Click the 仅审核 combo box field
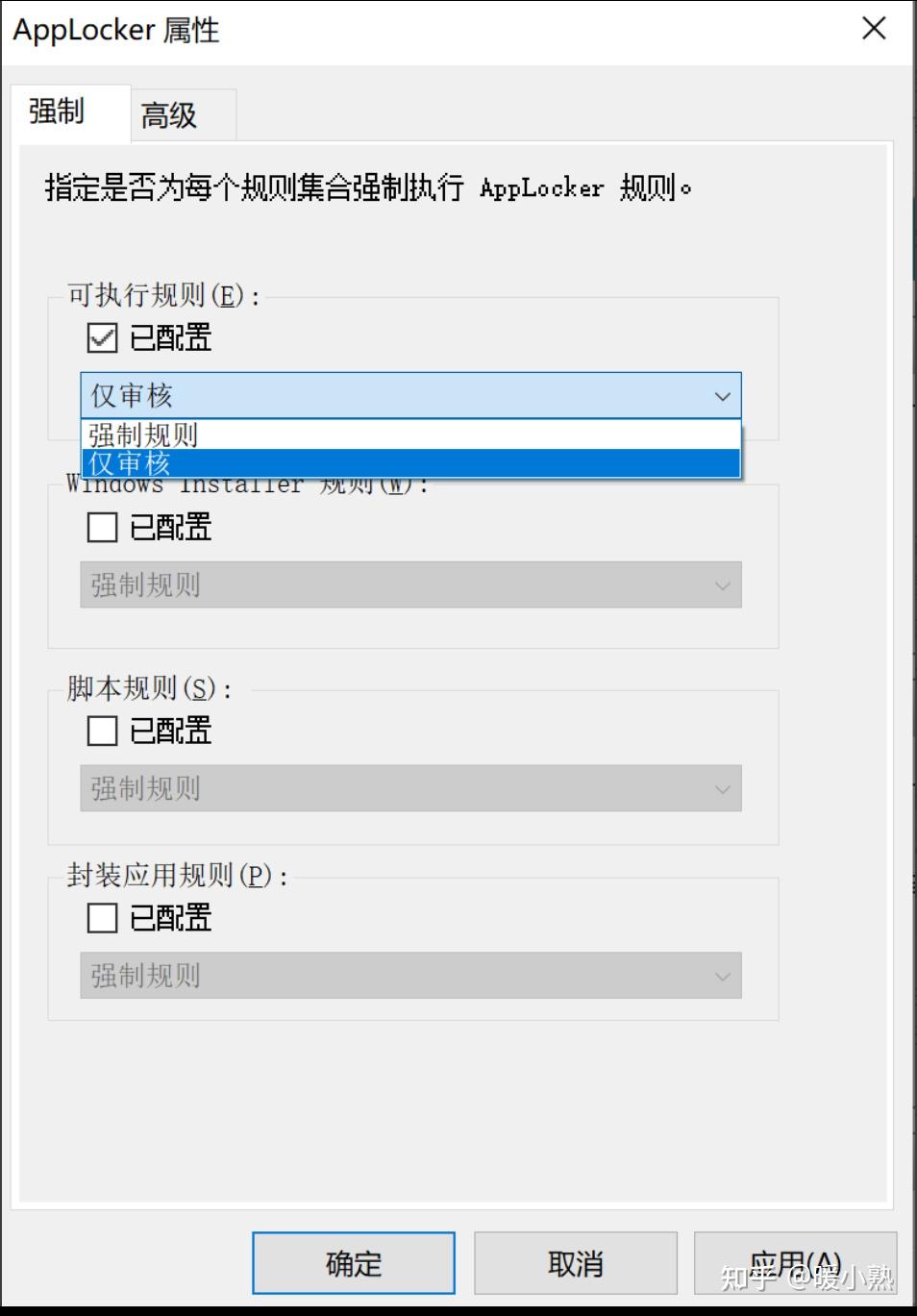The width and height of the screenshot is (917, 1316). (384, 395)
